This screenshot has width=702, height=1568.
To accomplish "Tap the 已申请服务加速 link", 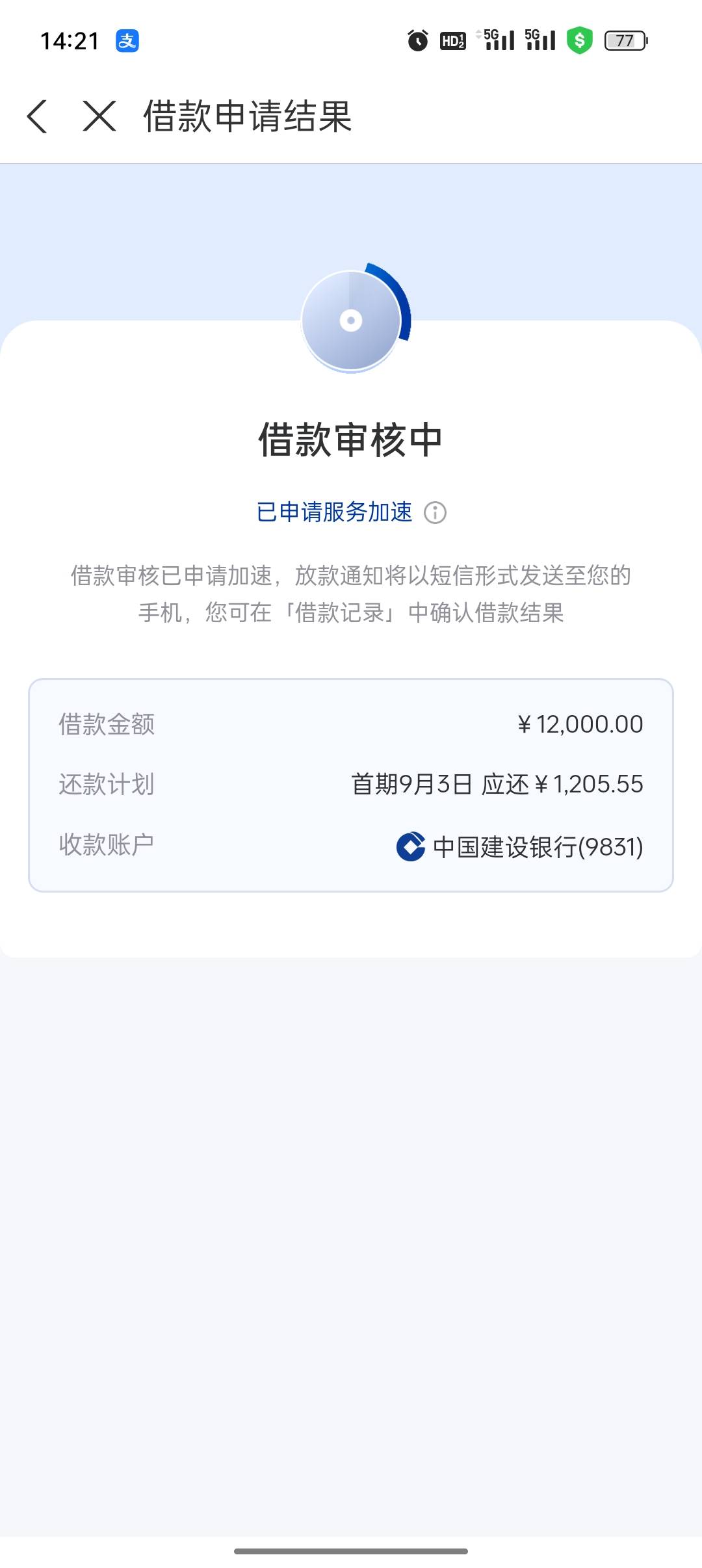I will point(335,512).
